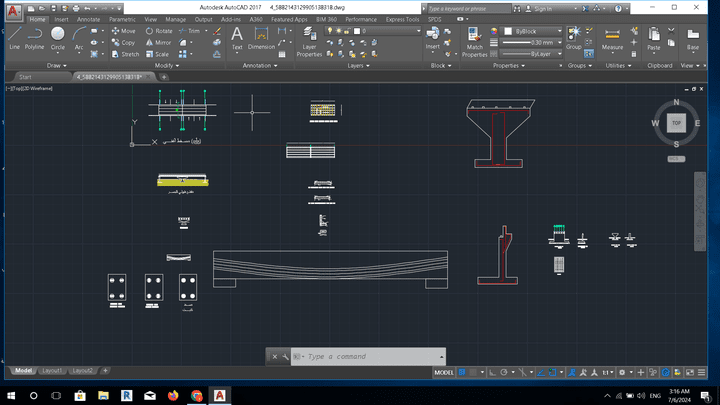Open ByBlock object color selector
This screenshot has width=720, height=405.
click(533, 31)
